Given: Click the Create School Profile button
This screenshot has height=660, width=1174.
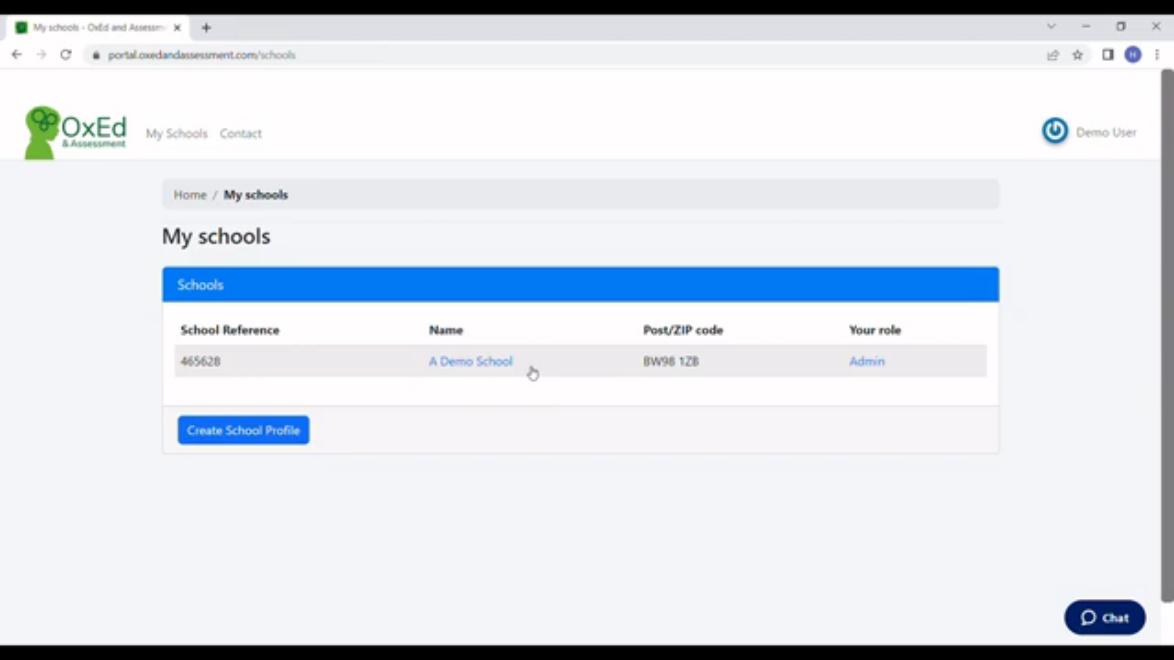Looking at the screenshot, I should point(243,430).
